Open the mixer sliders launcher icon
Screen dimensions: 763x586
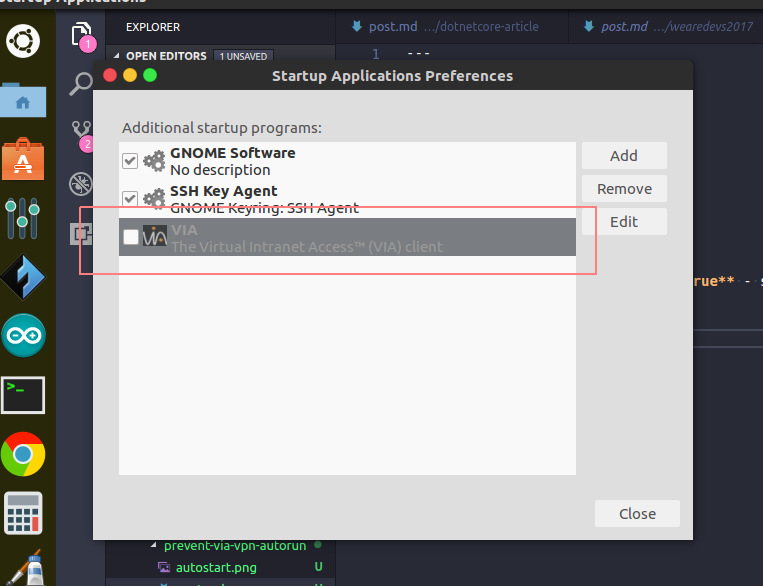click(x=22, y=219)
